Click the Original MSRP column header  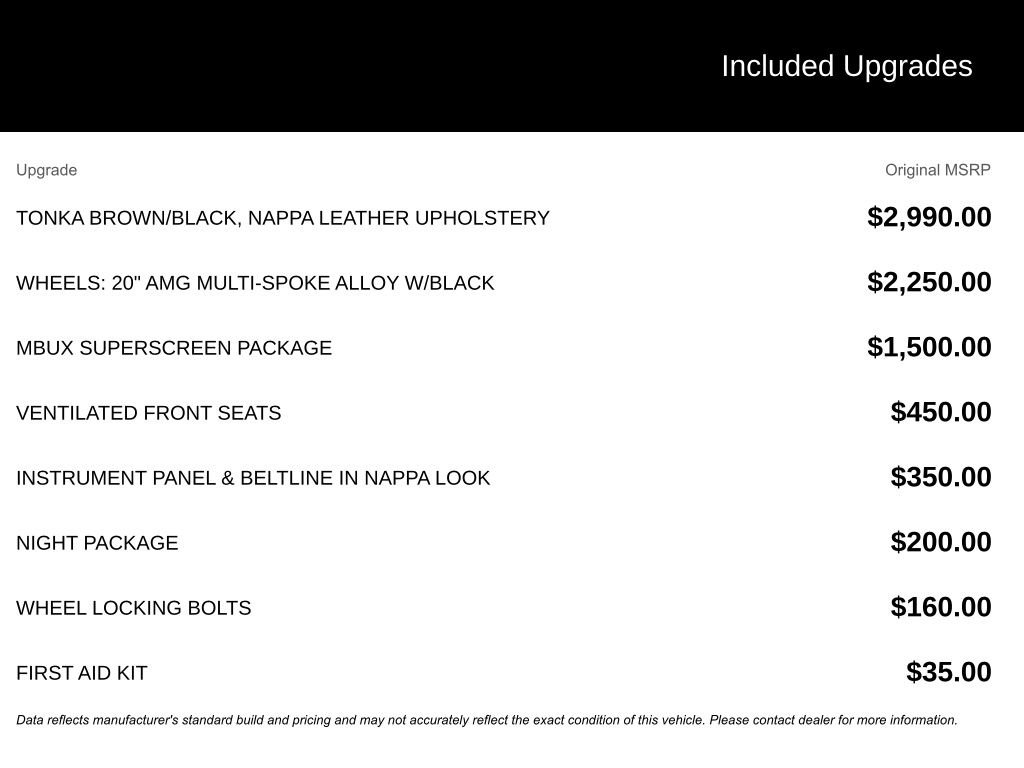pos(937,170)
